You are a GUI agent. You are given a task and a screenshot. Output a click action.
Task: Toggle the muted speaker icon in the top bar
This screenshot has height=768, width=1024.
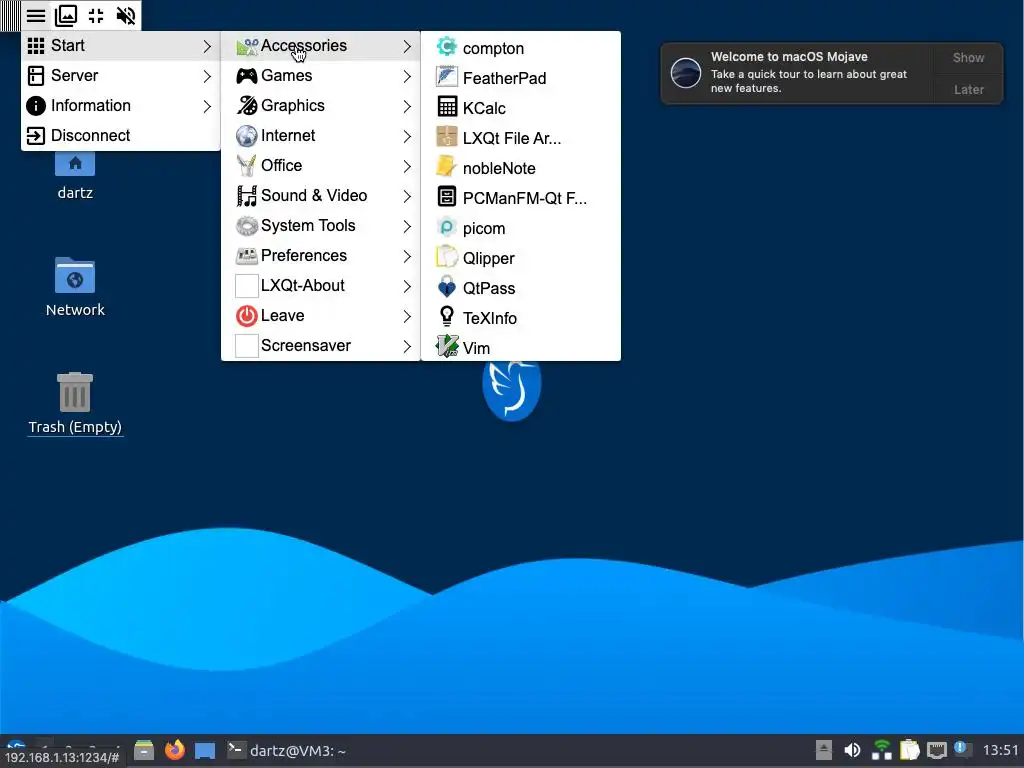coord(125,15)
